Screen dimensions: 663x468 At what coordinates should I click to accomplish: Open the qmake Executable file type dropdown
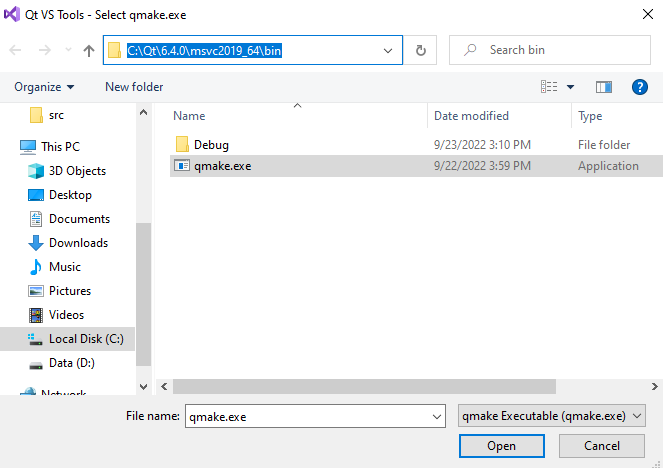click(551, 416)
